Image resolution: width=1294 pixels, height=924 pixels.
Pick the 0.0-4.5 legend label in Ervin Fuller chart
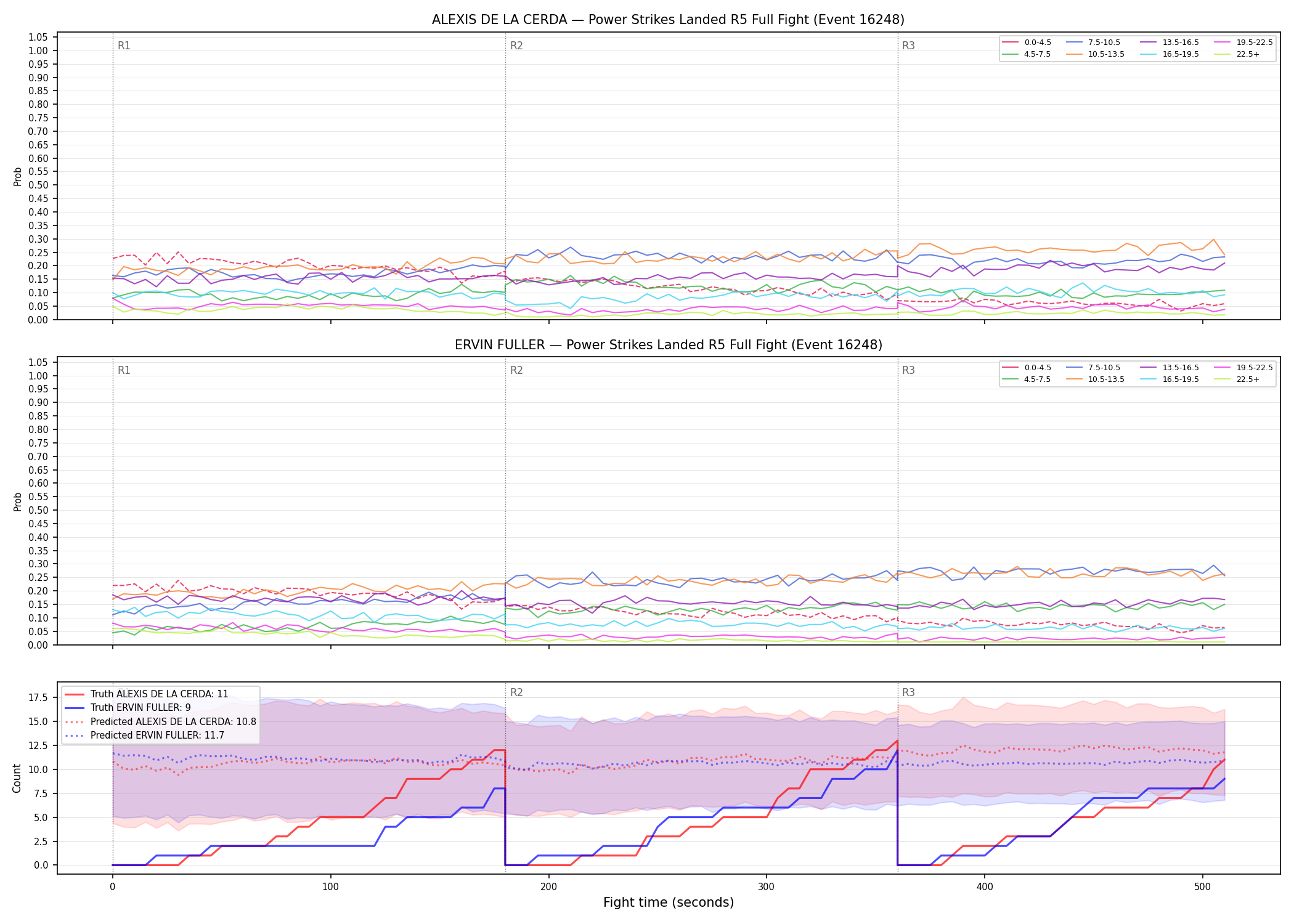click(x=1038, y=368)
